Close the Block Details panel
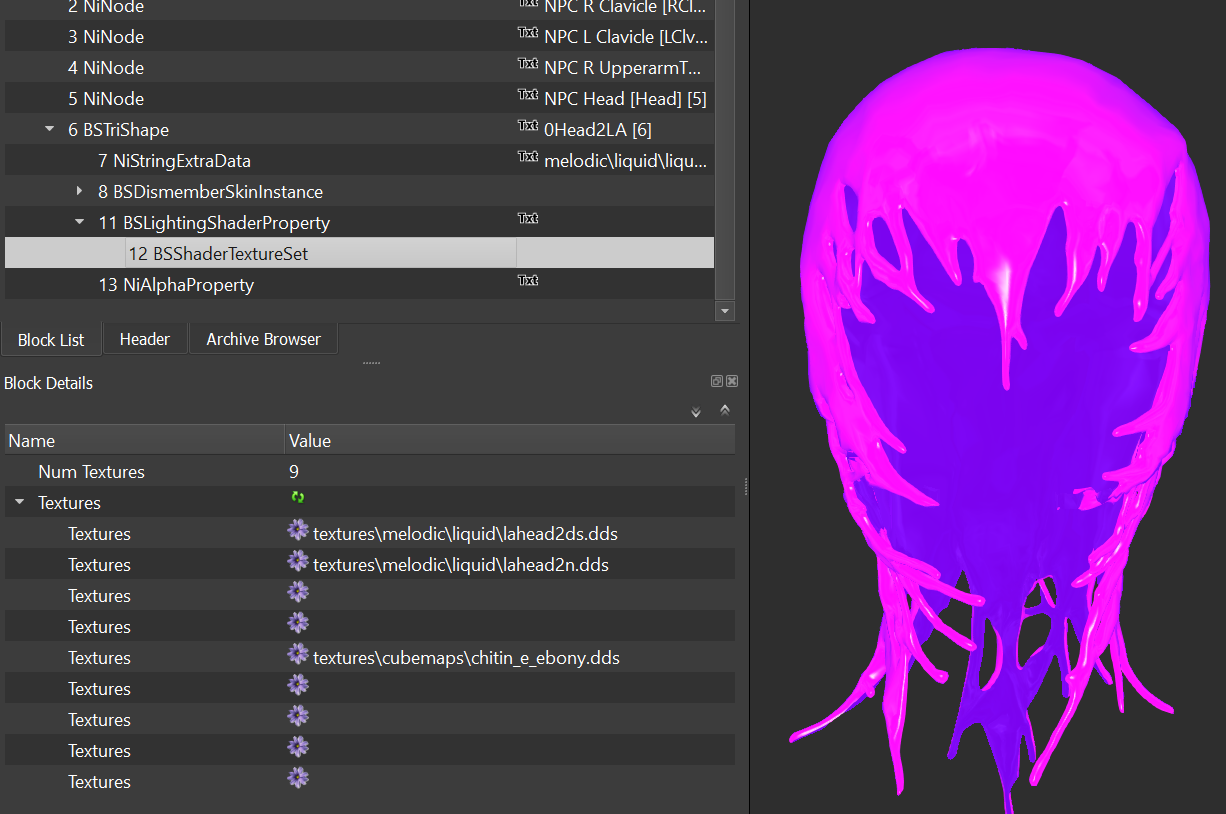 [x=732, y=381]
